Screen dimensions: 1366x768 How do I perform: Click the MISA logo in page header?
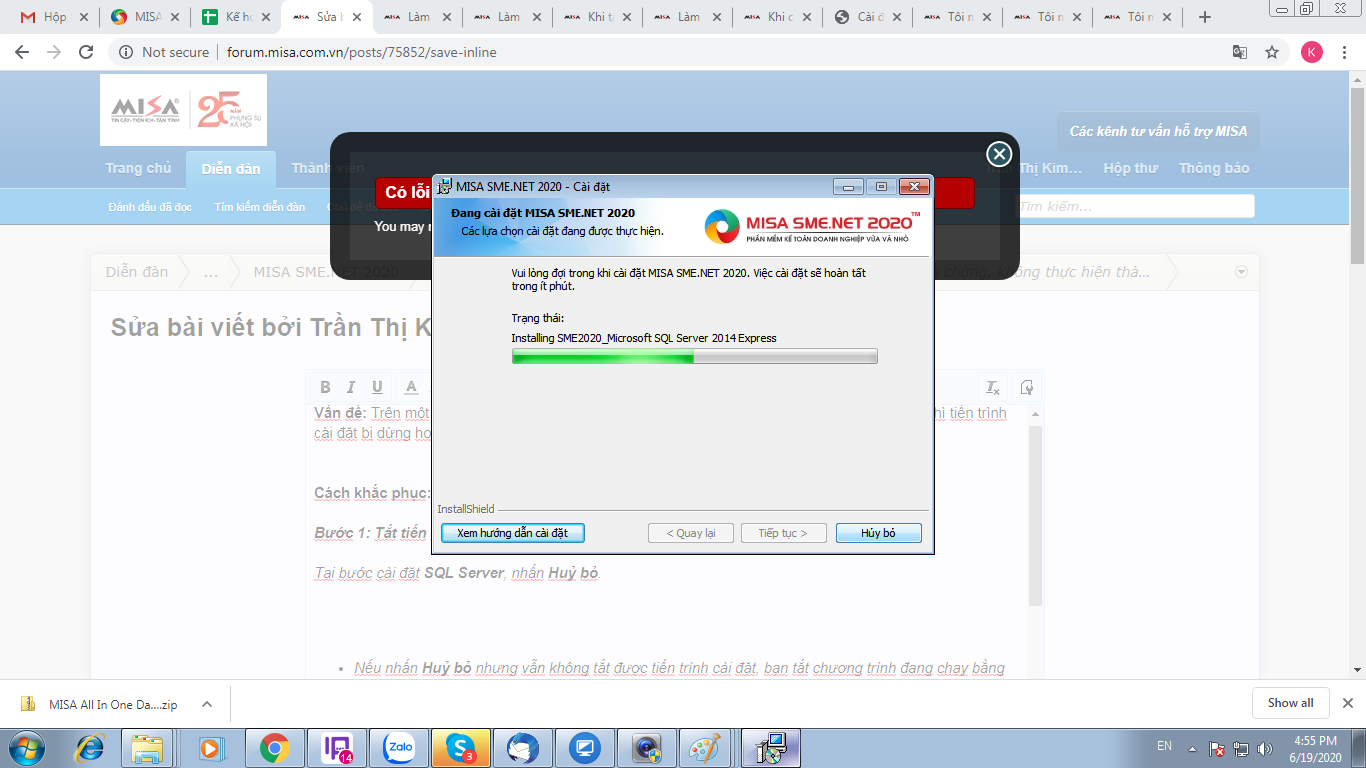[x=183, y=110]
